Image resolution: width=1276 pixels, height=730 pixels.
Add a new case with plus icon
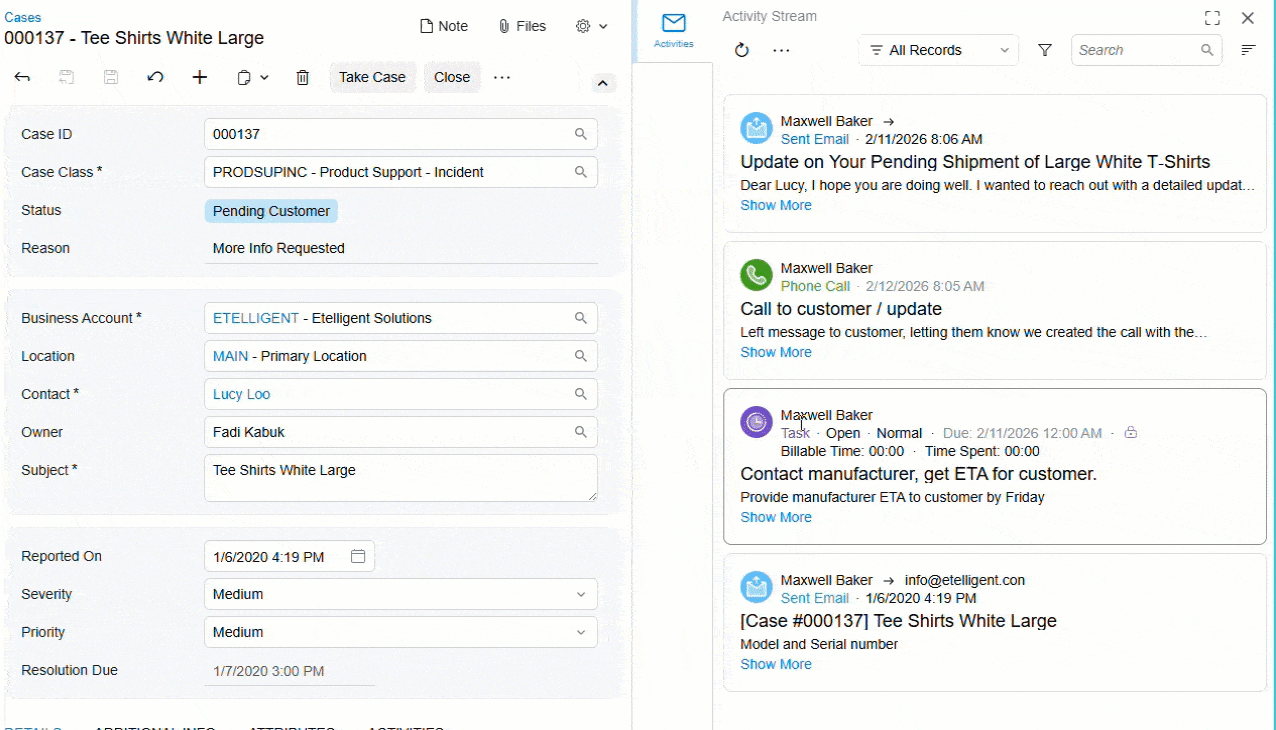200,77
